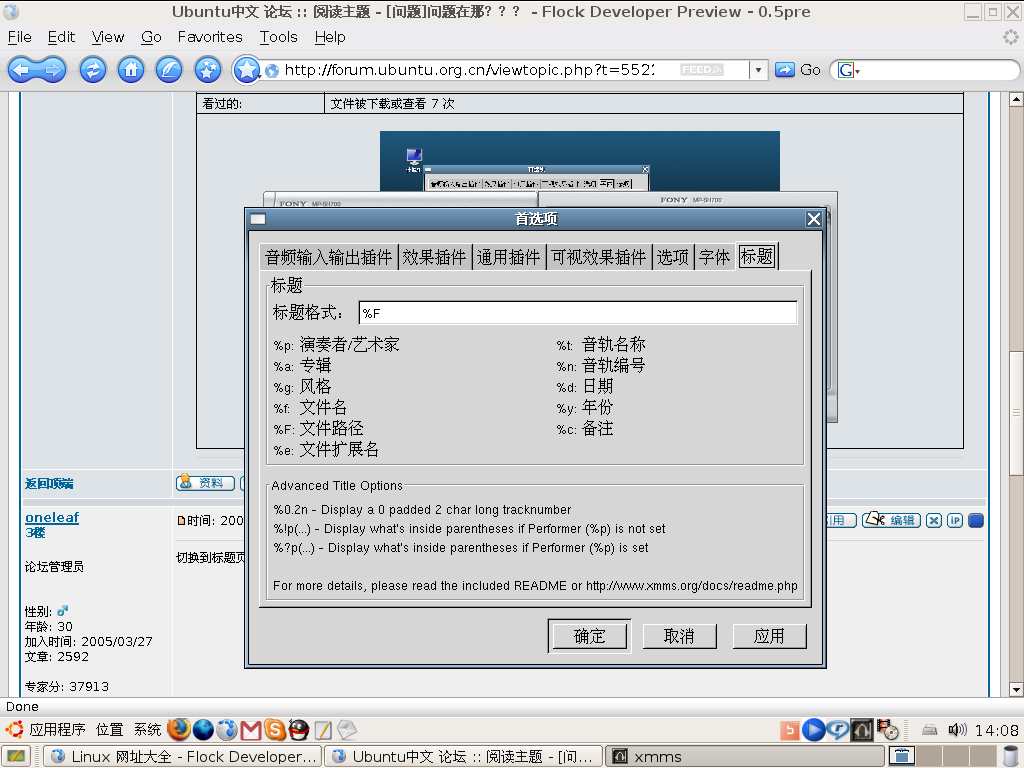
Task: Click the xmms tray icon
Action: [x=861, y=729]
